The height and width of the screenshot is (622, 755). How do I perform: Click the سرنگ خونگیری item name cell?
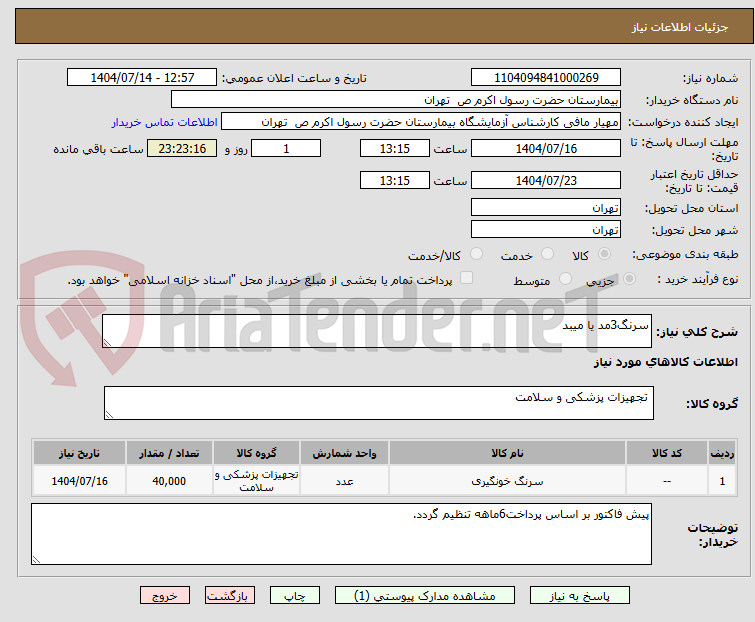point(507,480)
